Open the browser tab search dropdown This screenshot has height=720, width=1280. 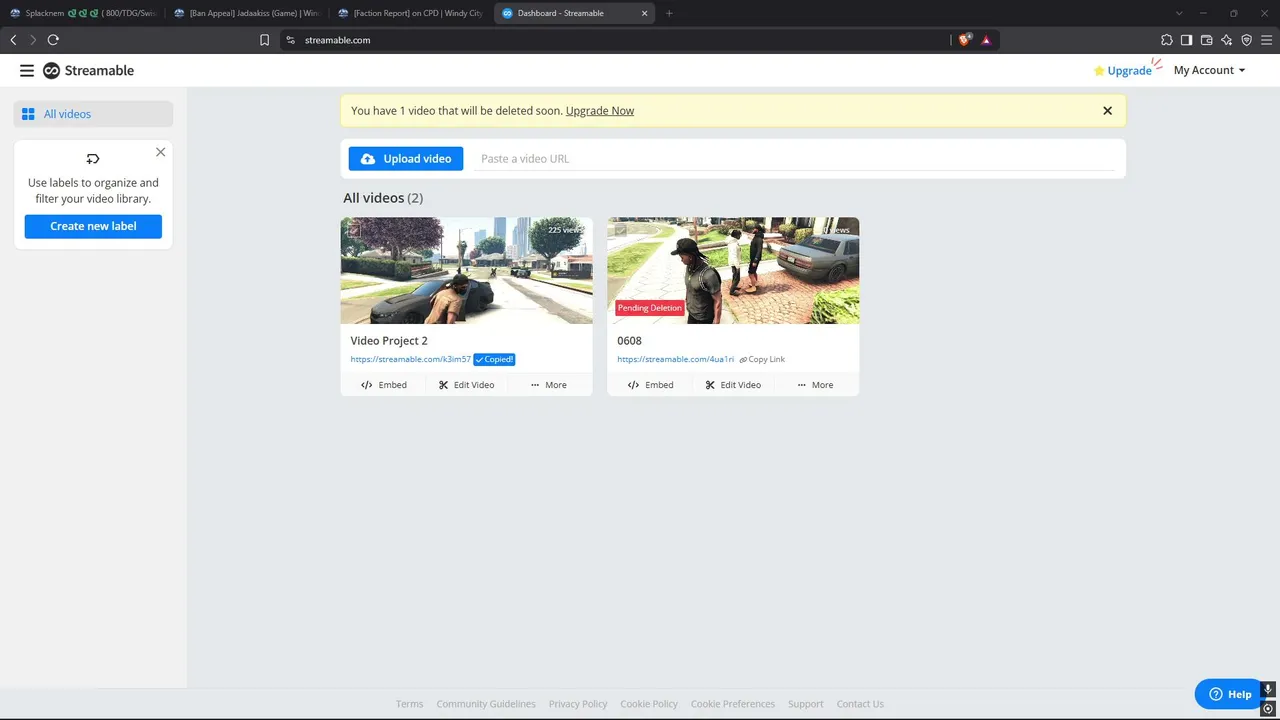(1179, 13)
